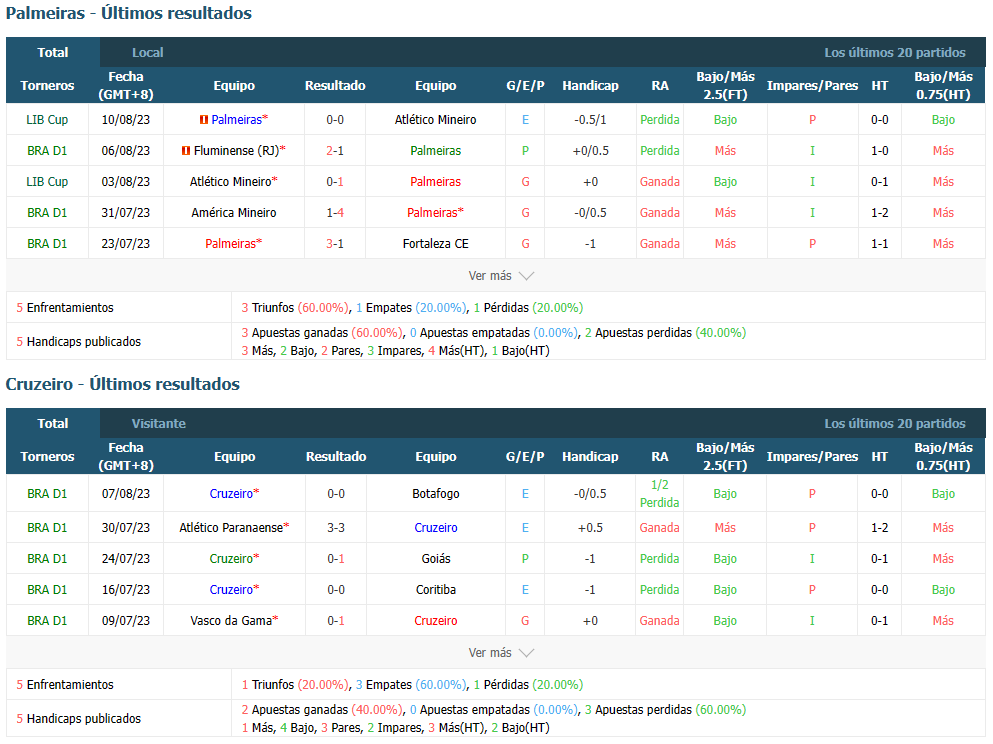Viewport: 993px width, 744px height.
Task: Open the 2-1 result of Fluminense vs Palmeiras
Action: tap(335, 151)
